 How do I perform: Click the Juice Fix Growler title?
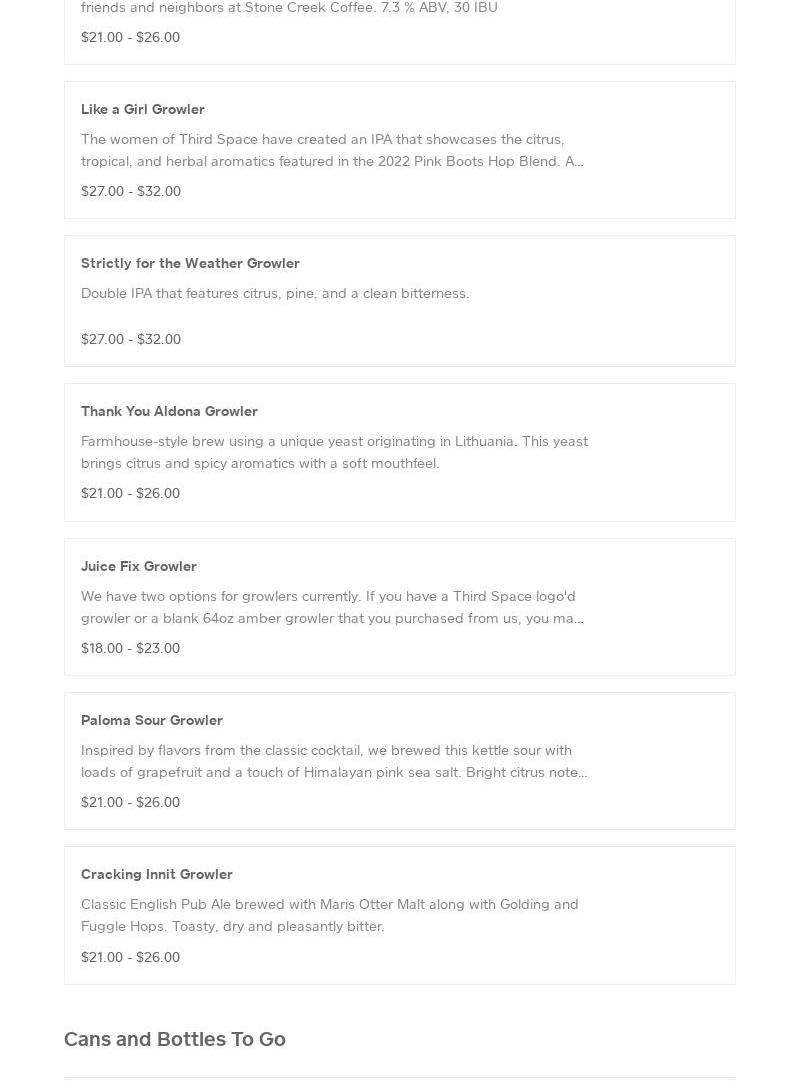139,566
